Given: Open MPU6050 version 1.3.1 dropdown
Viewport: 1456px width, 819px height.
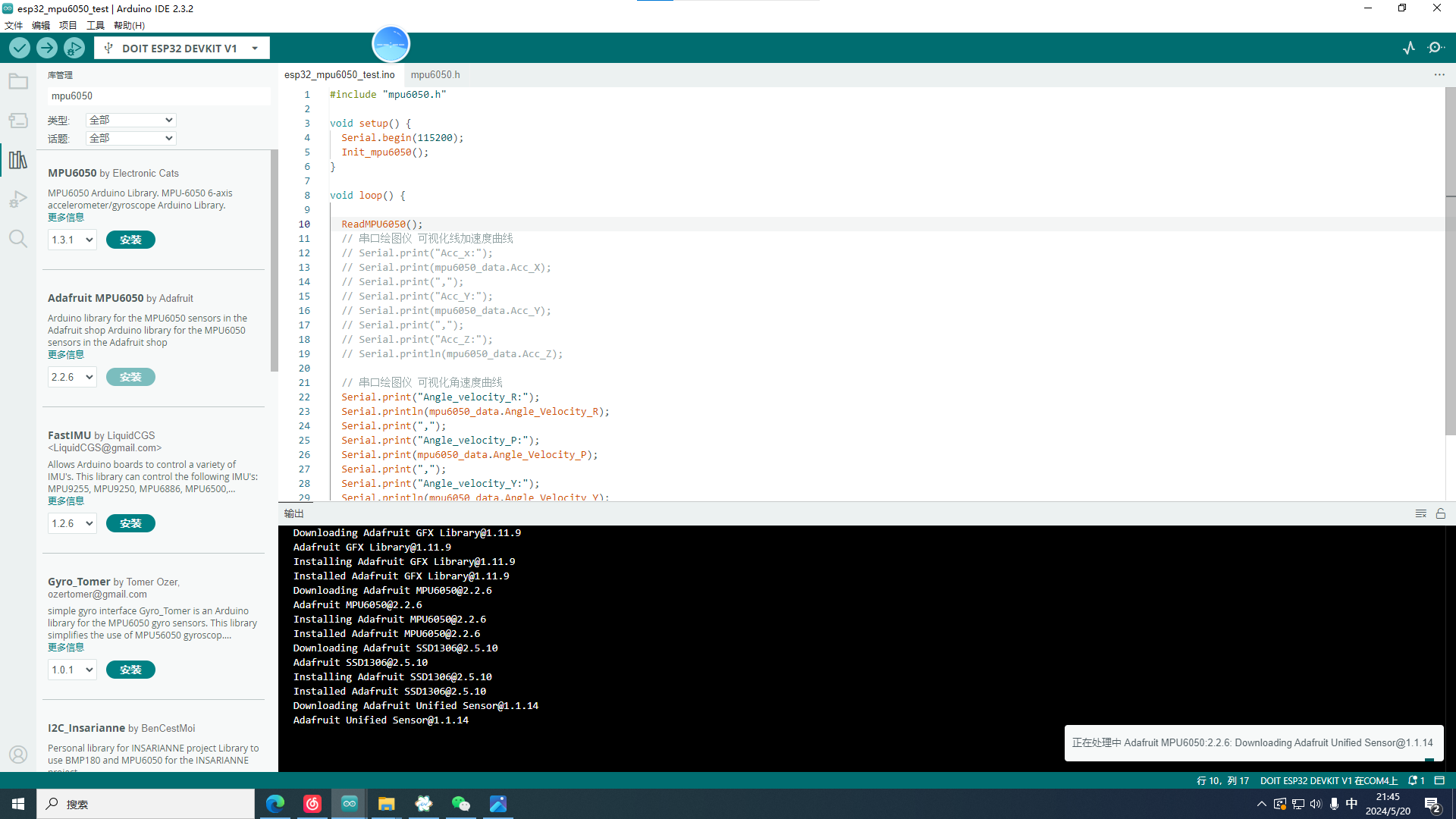Looking at the screenshot, I should point(72,240).
